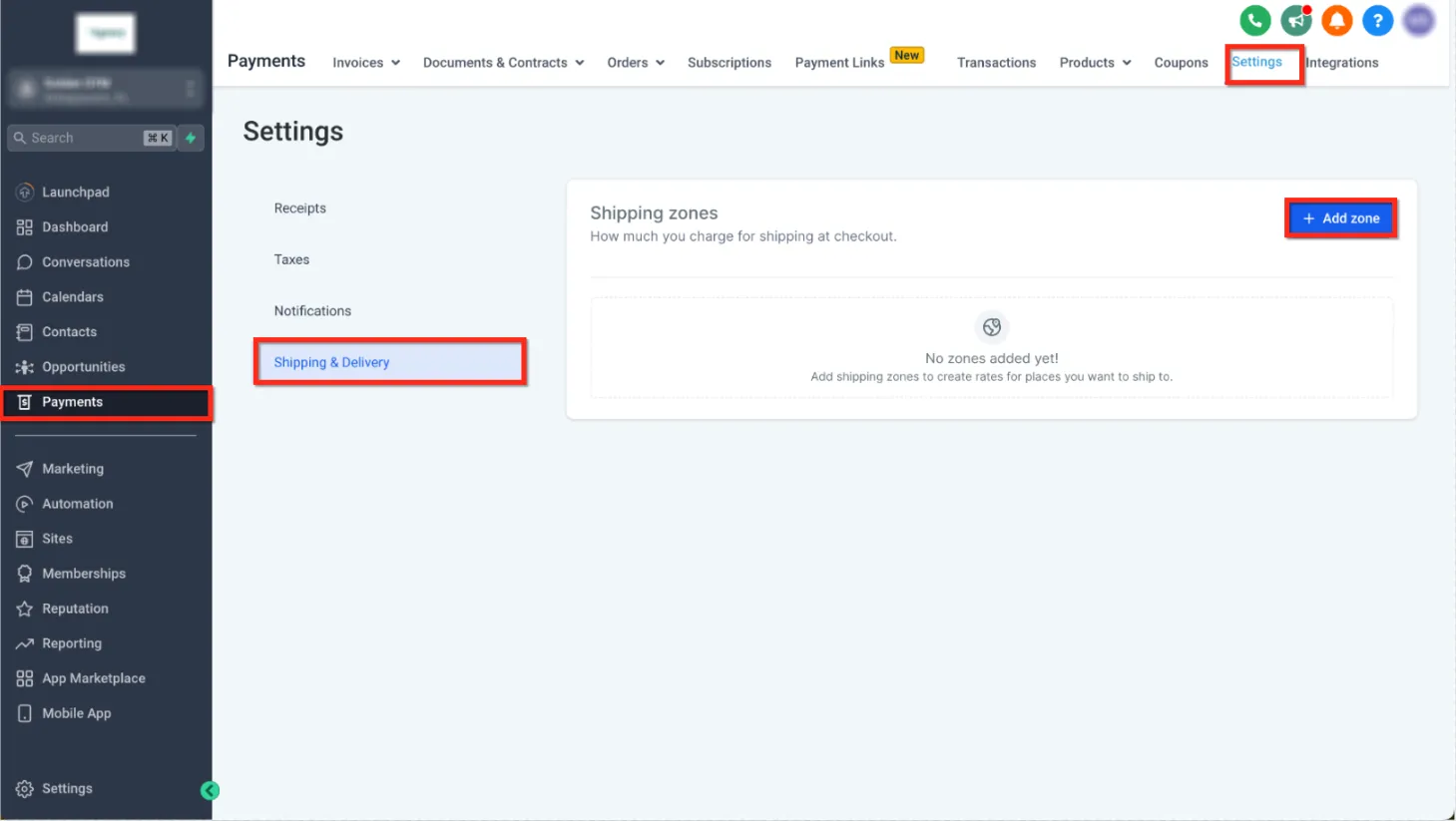Screen dimensions: 1456x821
Task: Switch to the Transactions tab
Action: coord(996,62)
